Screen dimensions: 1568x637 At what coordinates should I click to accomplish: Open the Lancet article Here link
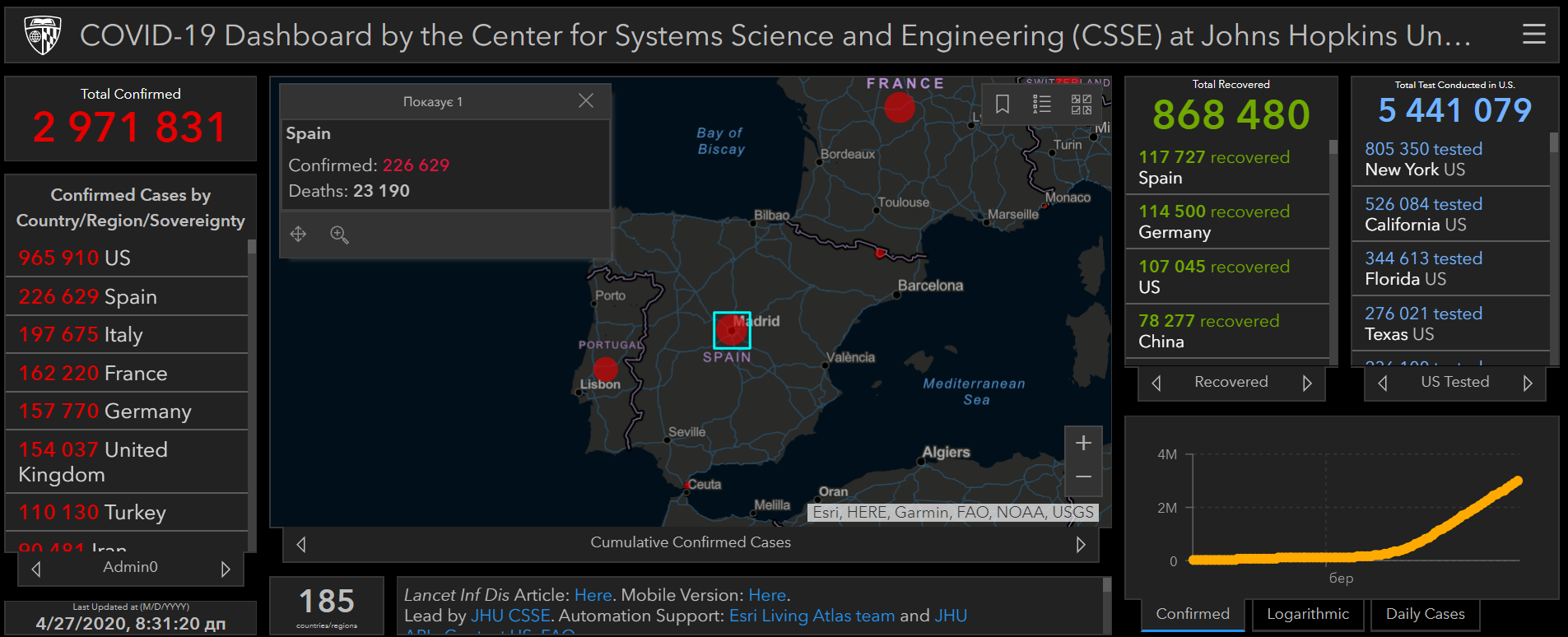593,595
